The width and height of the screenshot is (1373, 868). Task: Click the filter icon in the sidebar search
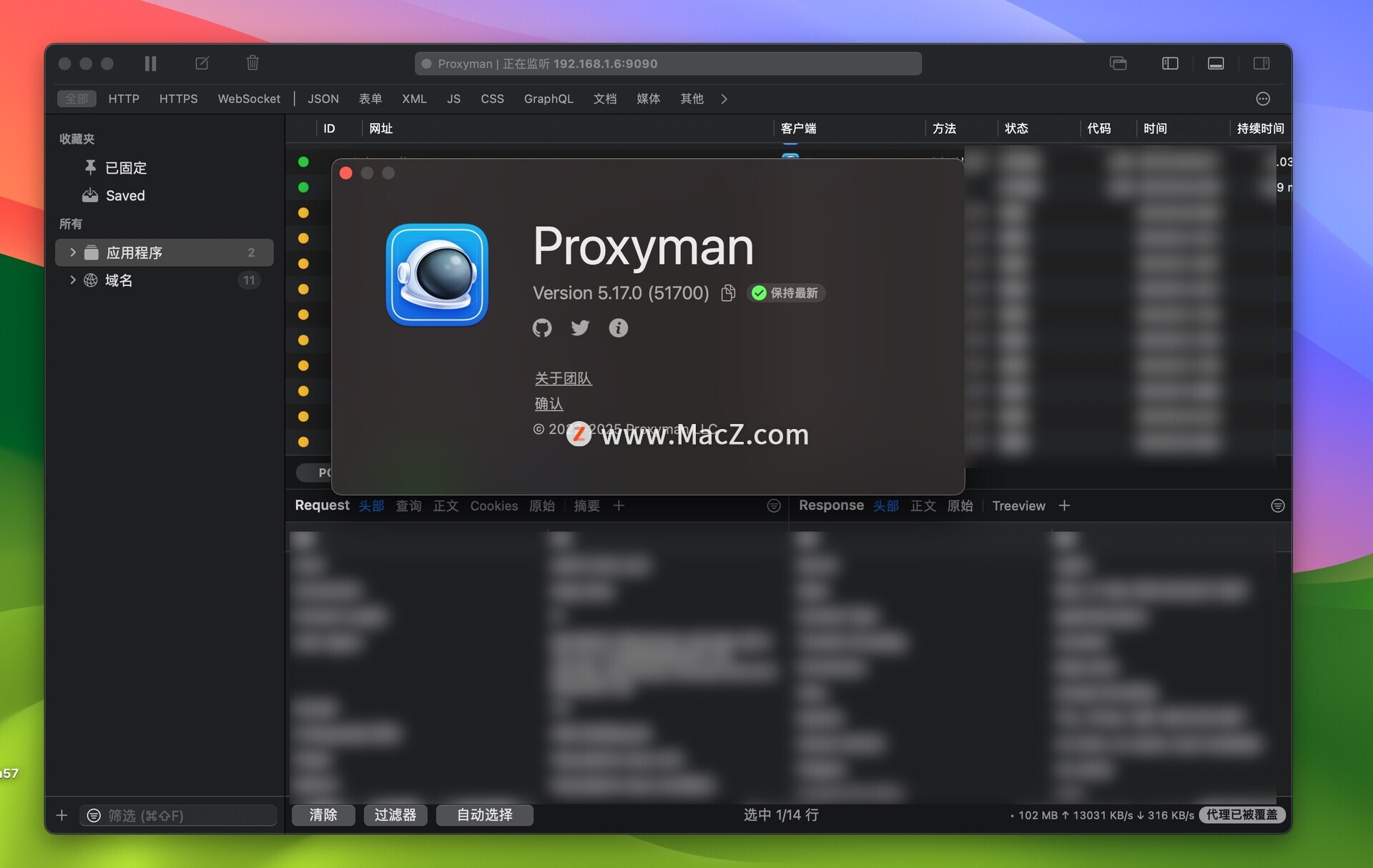point(93,815)
